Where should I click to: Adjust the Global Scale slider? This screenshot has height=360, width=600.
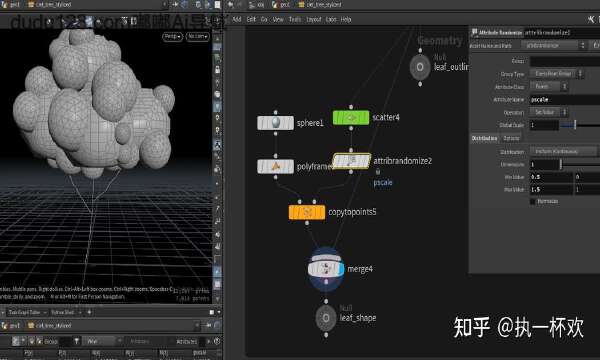(x=580, y=125)
